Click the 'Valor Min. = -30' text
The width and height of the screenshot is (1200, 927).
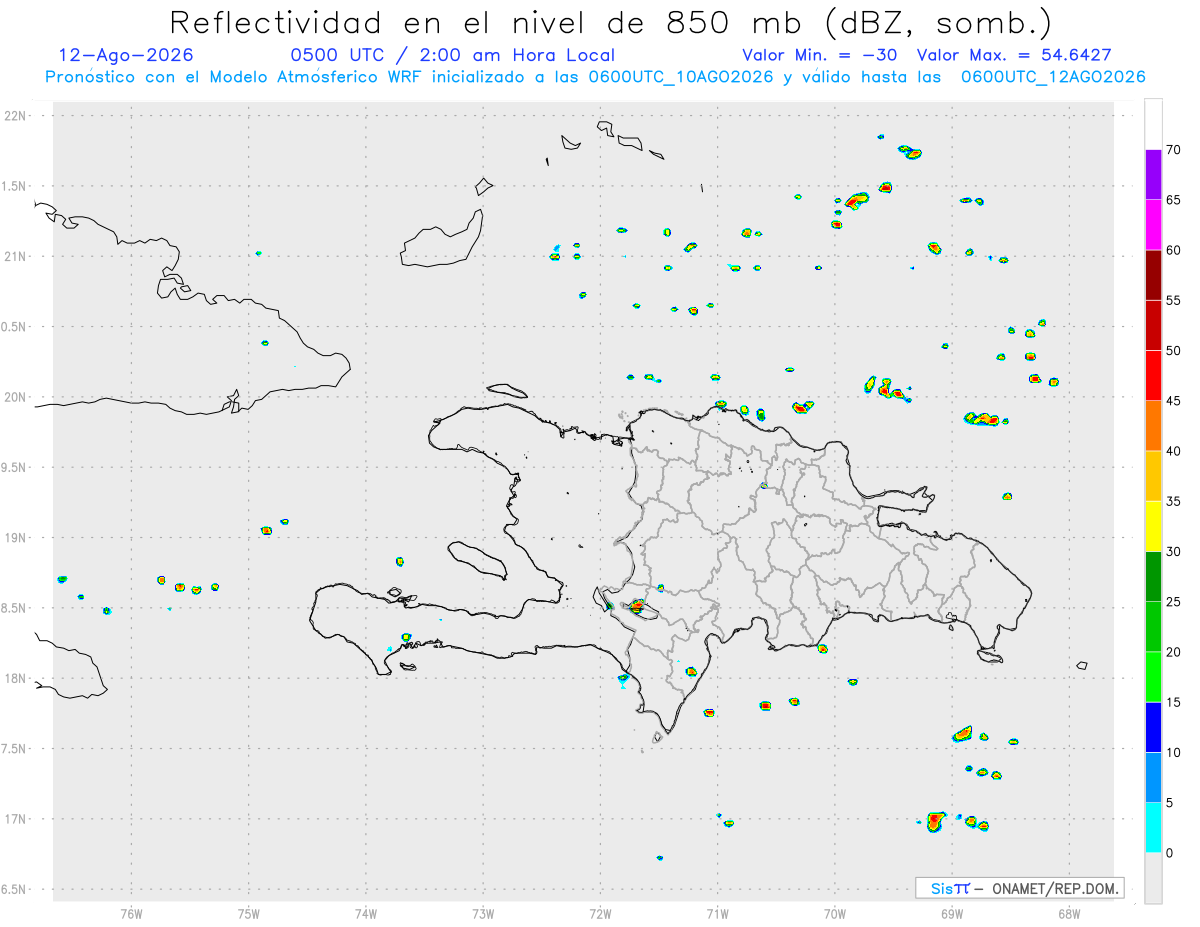[x=819, y=55]
